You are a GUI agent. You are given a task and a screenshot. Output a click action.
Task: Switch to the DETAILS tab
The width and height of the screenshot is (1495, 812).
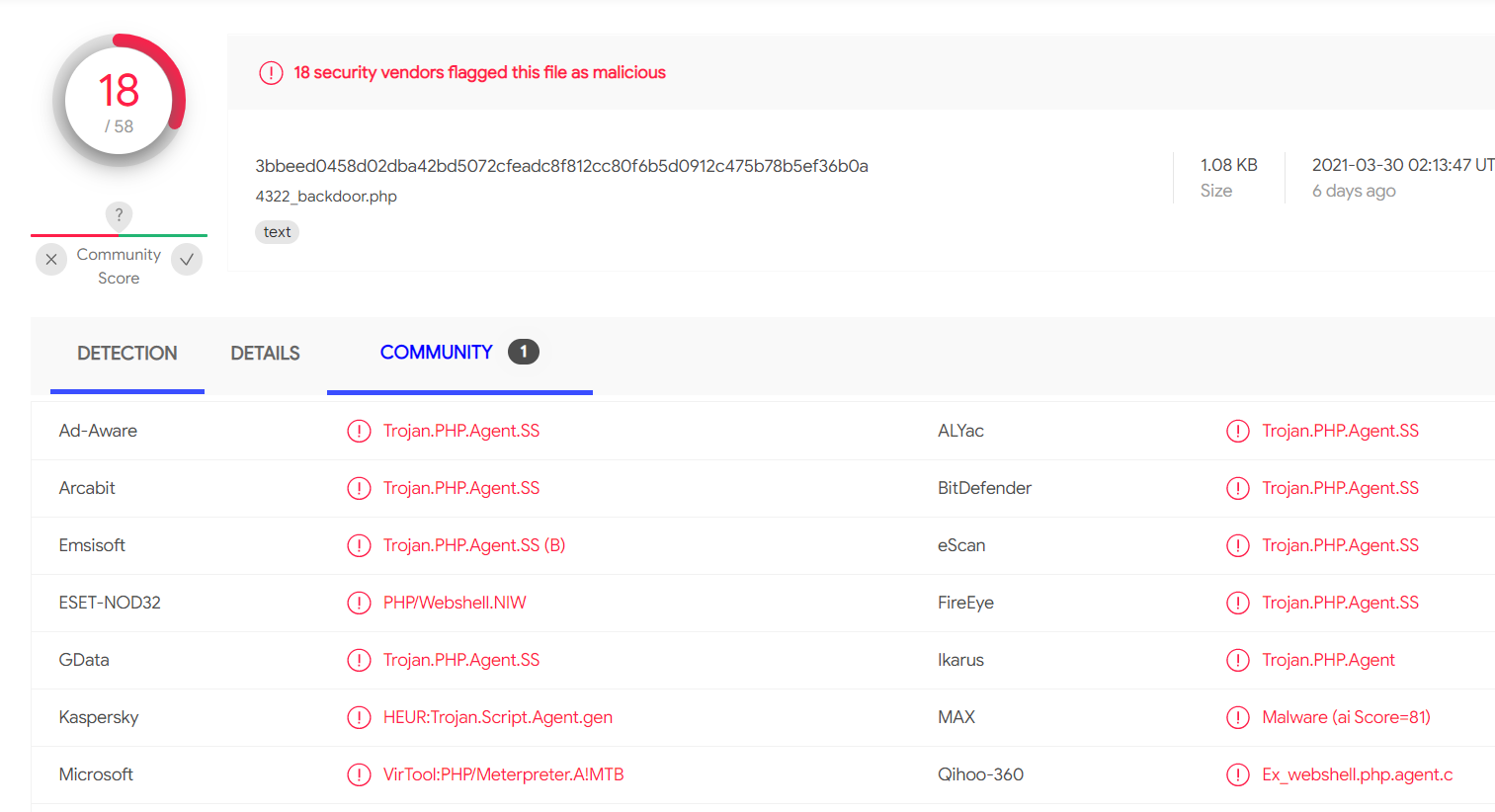point(265,354)
